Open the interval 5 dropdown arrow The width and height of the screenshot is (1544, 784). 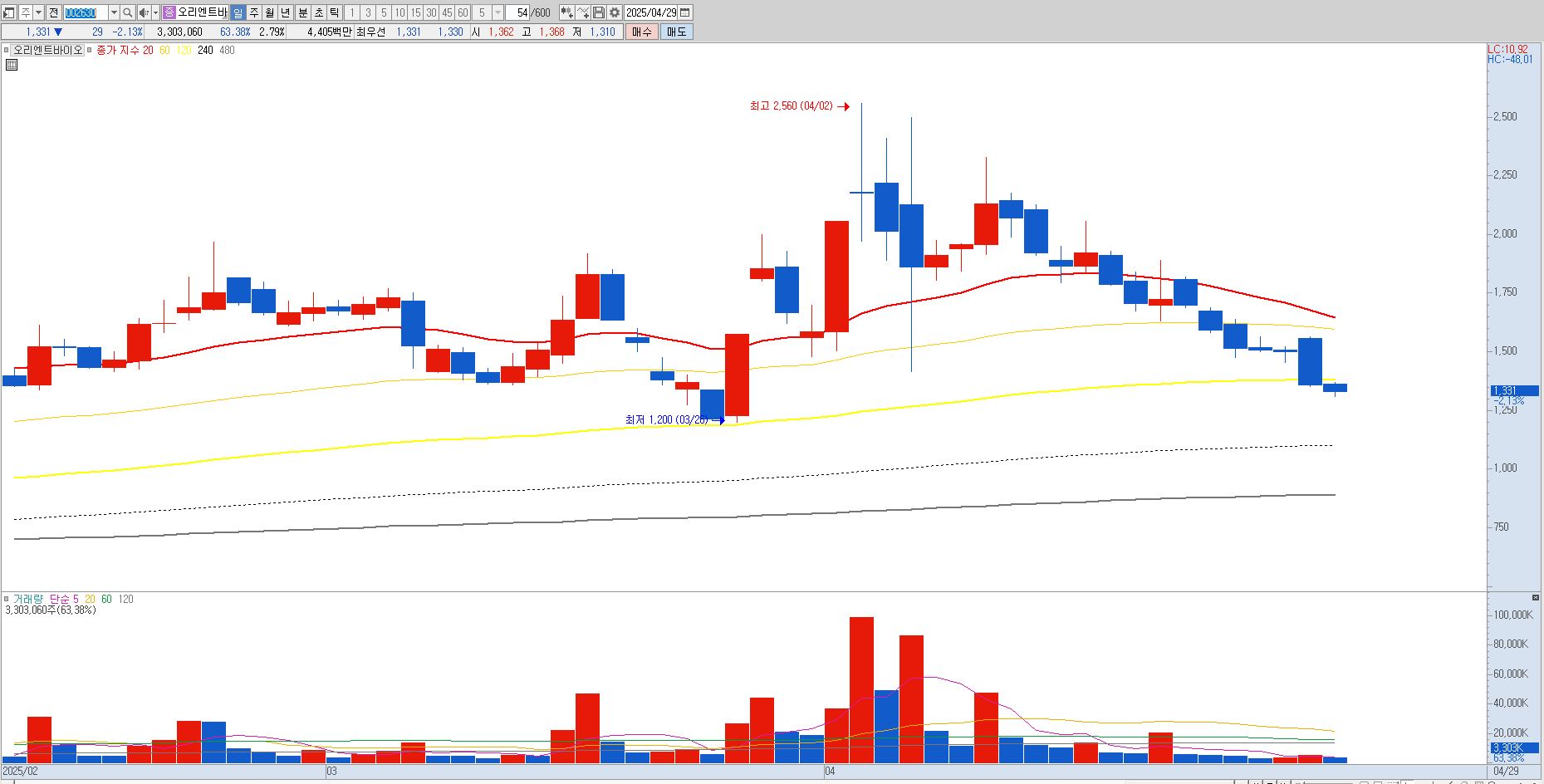pos(498,12)
